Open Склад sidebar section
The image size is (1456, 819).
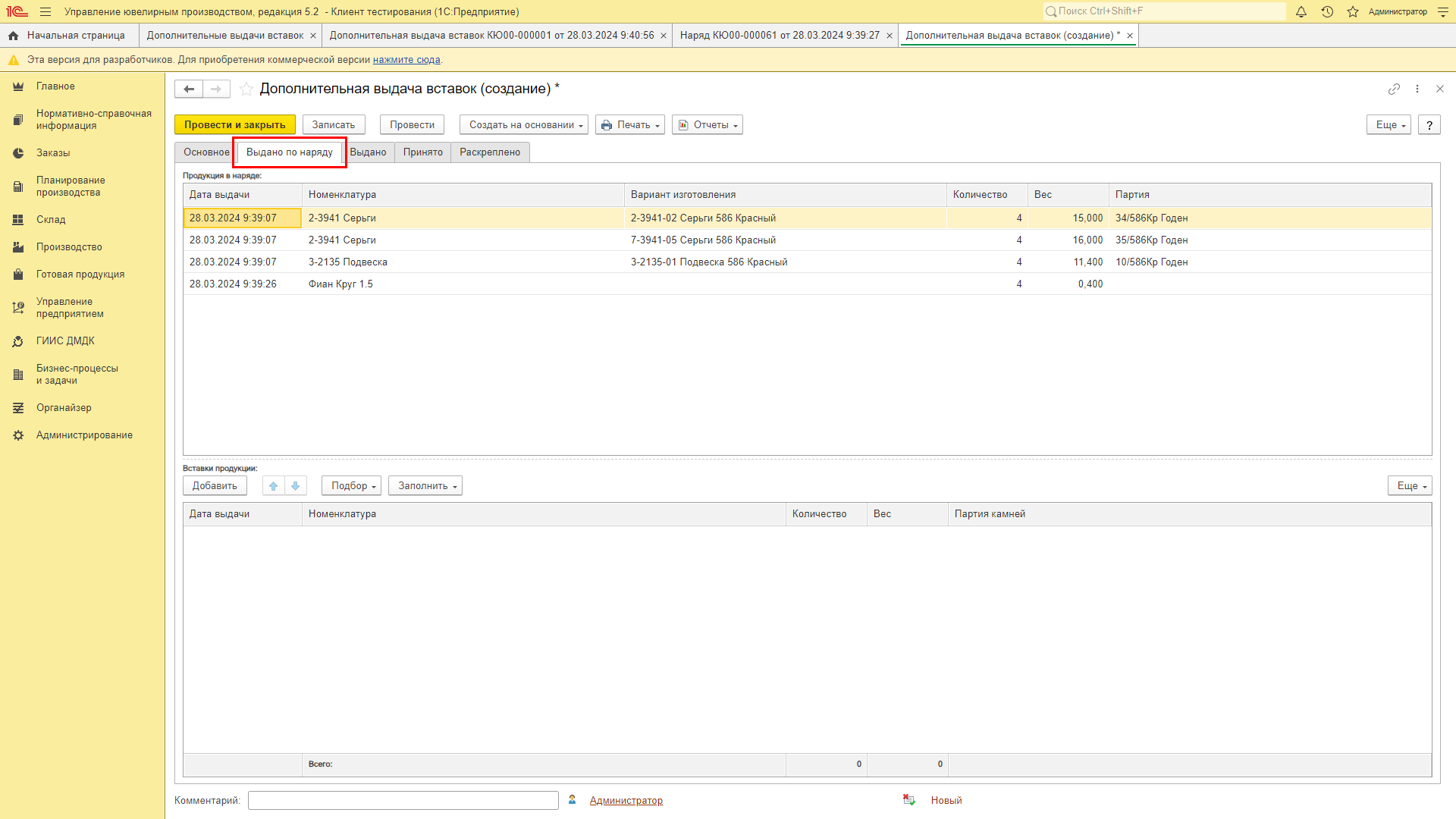coord(51,220)
